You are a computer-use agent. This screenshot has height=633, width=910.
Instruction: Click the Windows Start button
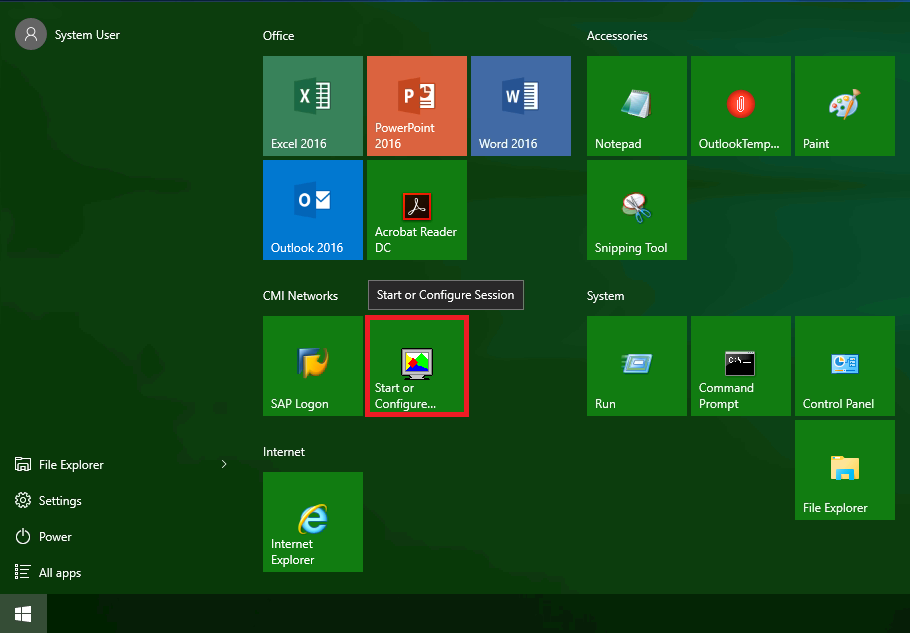point(23,613)
